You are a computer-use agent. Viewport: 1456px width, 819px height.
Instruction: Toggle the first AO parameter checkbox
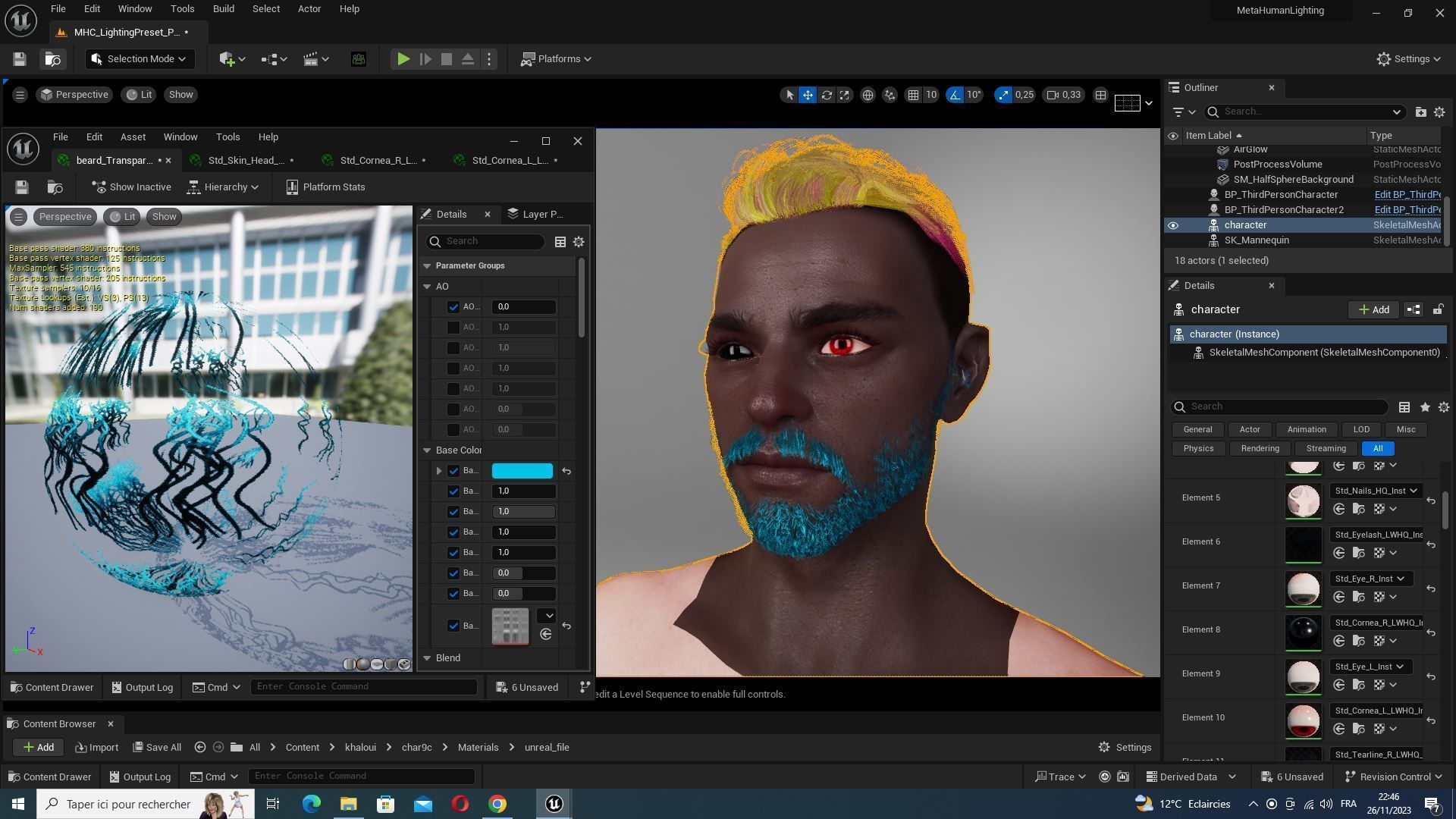453,307
